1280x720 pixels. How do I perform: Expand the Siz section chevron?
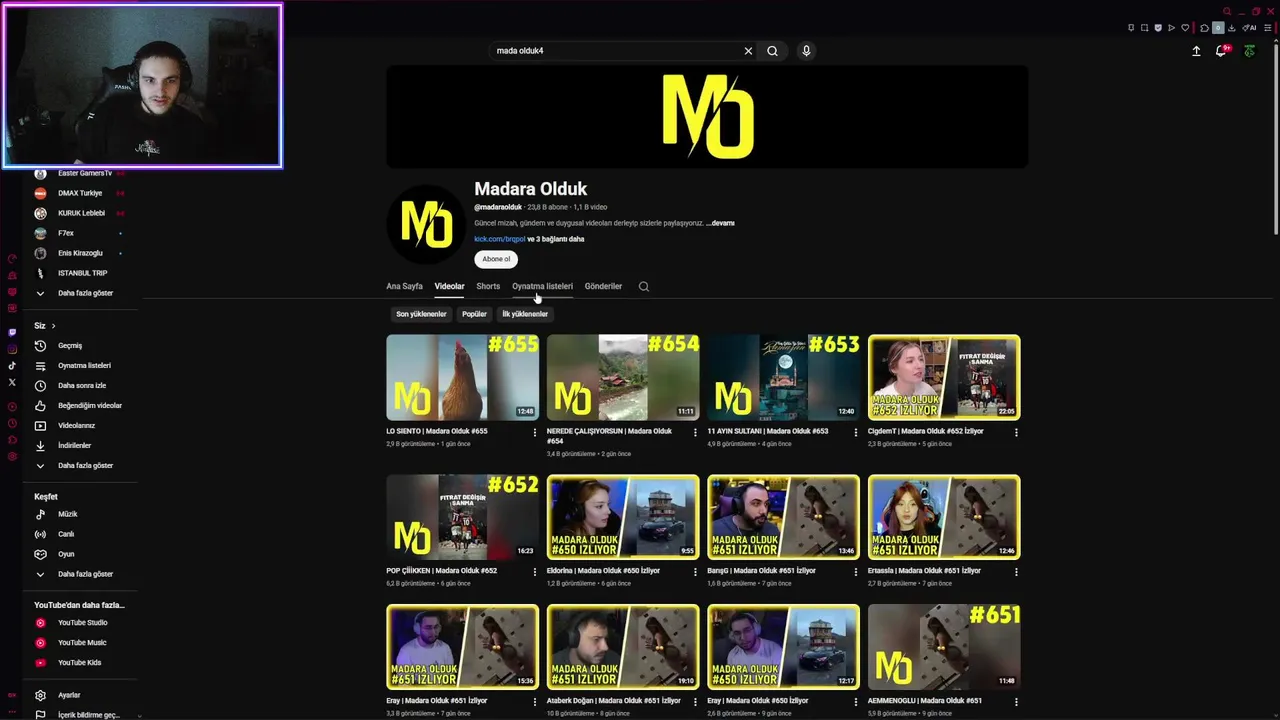(x=53, y=326)
